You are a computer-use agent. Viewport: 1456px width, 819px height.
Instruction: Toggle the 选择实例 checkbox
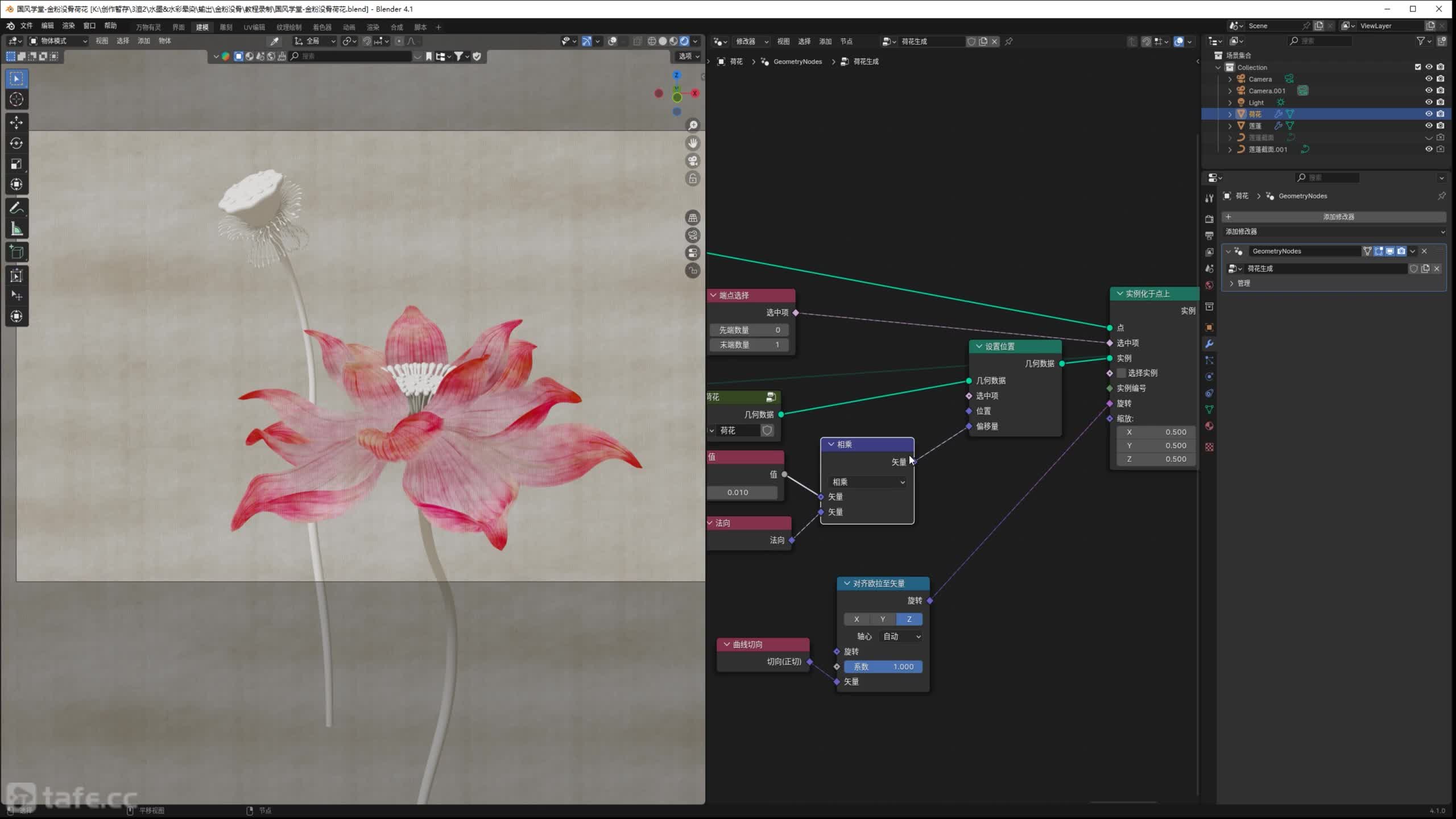(x=1121, y=373)
